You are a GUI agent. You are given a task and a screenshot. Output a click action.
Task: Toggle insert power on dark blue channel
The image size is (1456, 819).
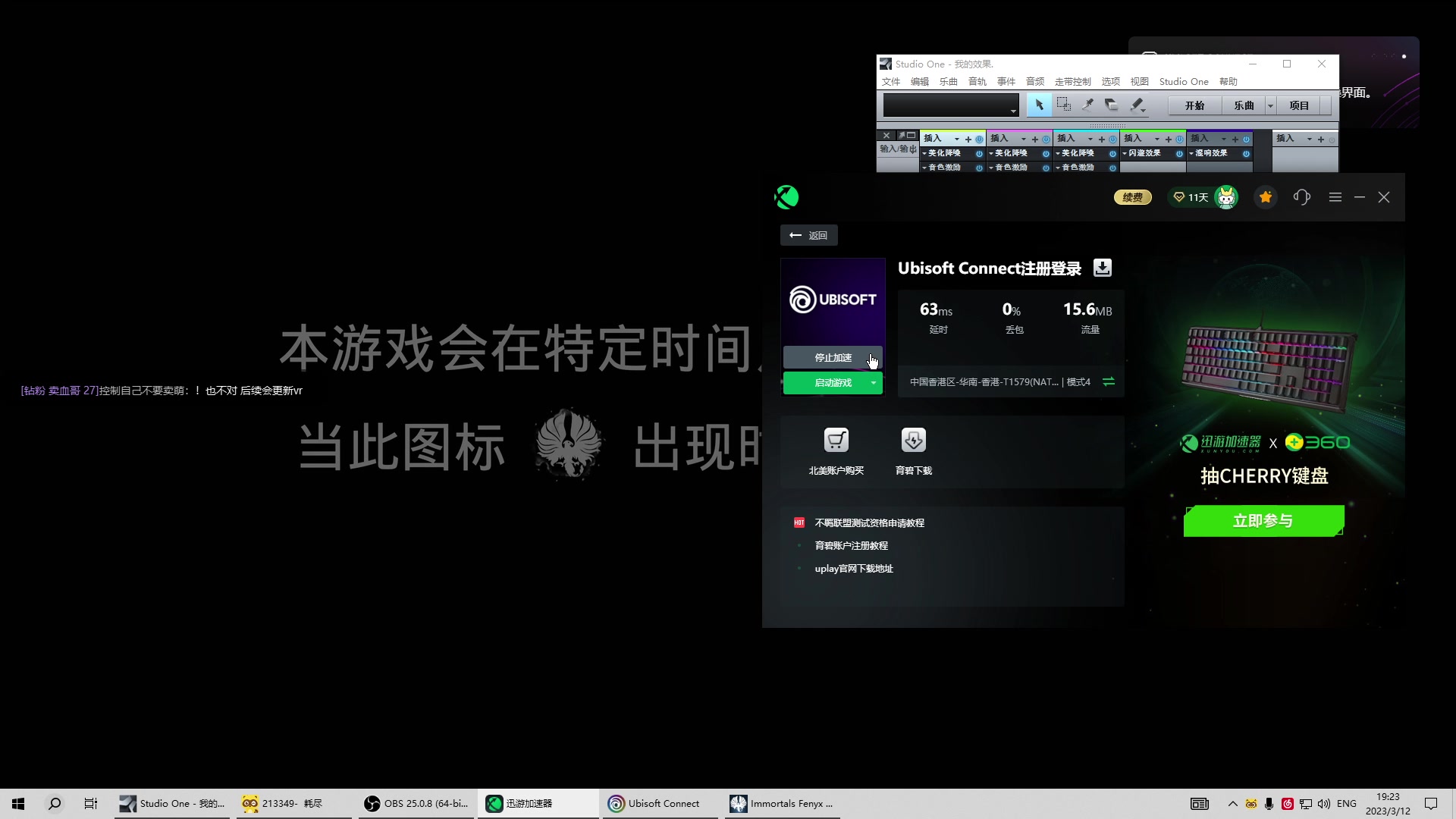pos(1246,140)
